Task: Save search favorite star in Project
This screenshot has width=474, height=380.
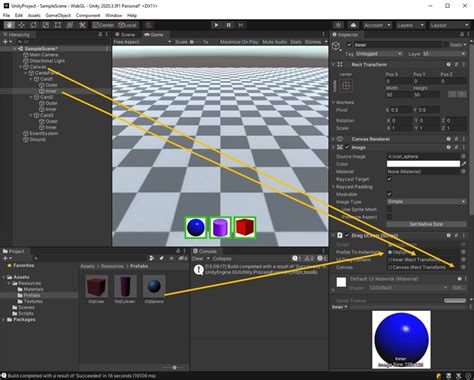Action: [x=172, y=258]
